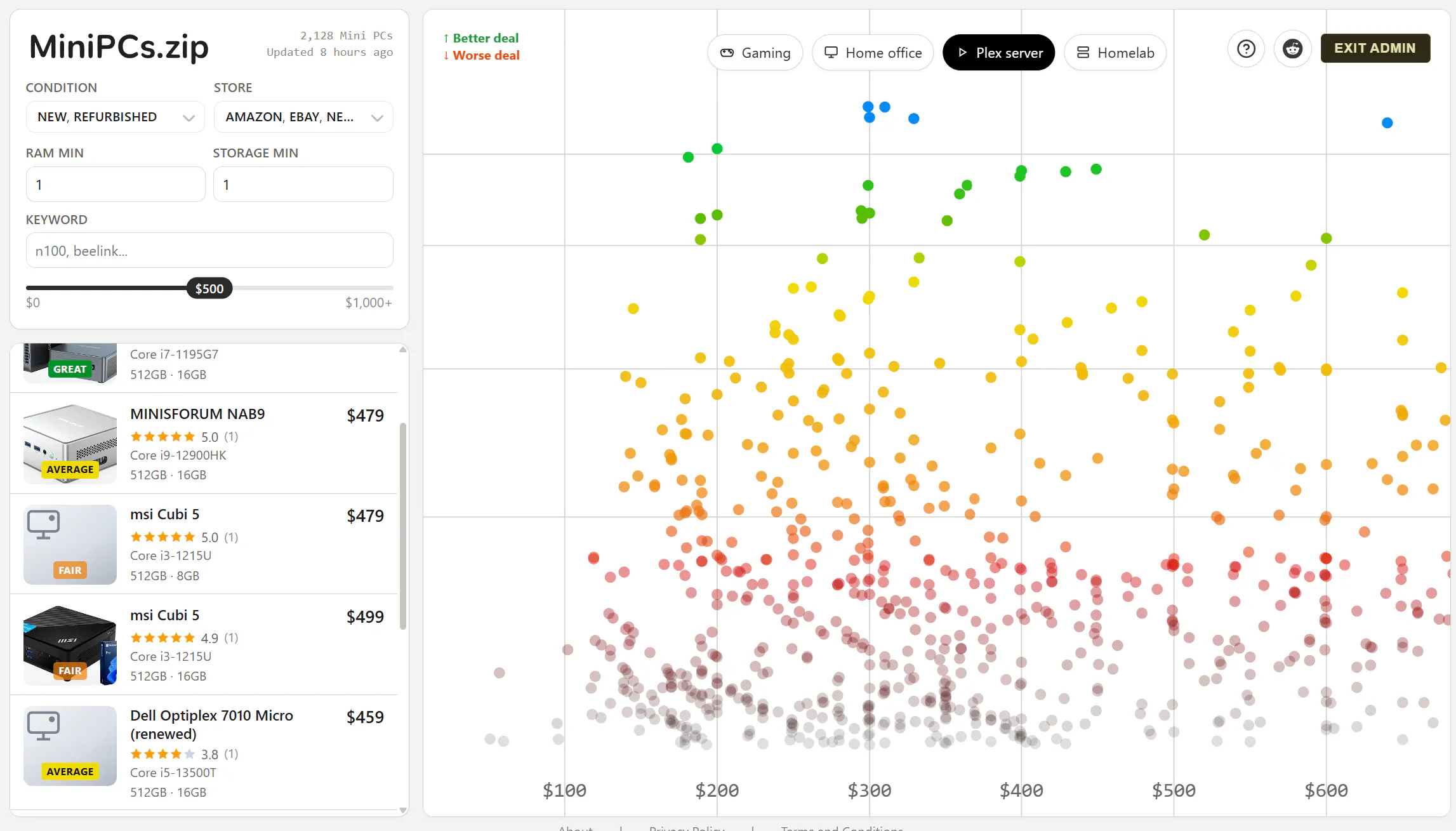Open the Store dropdown
This screenshot has height=831, width=1456.
coord(303,117)
